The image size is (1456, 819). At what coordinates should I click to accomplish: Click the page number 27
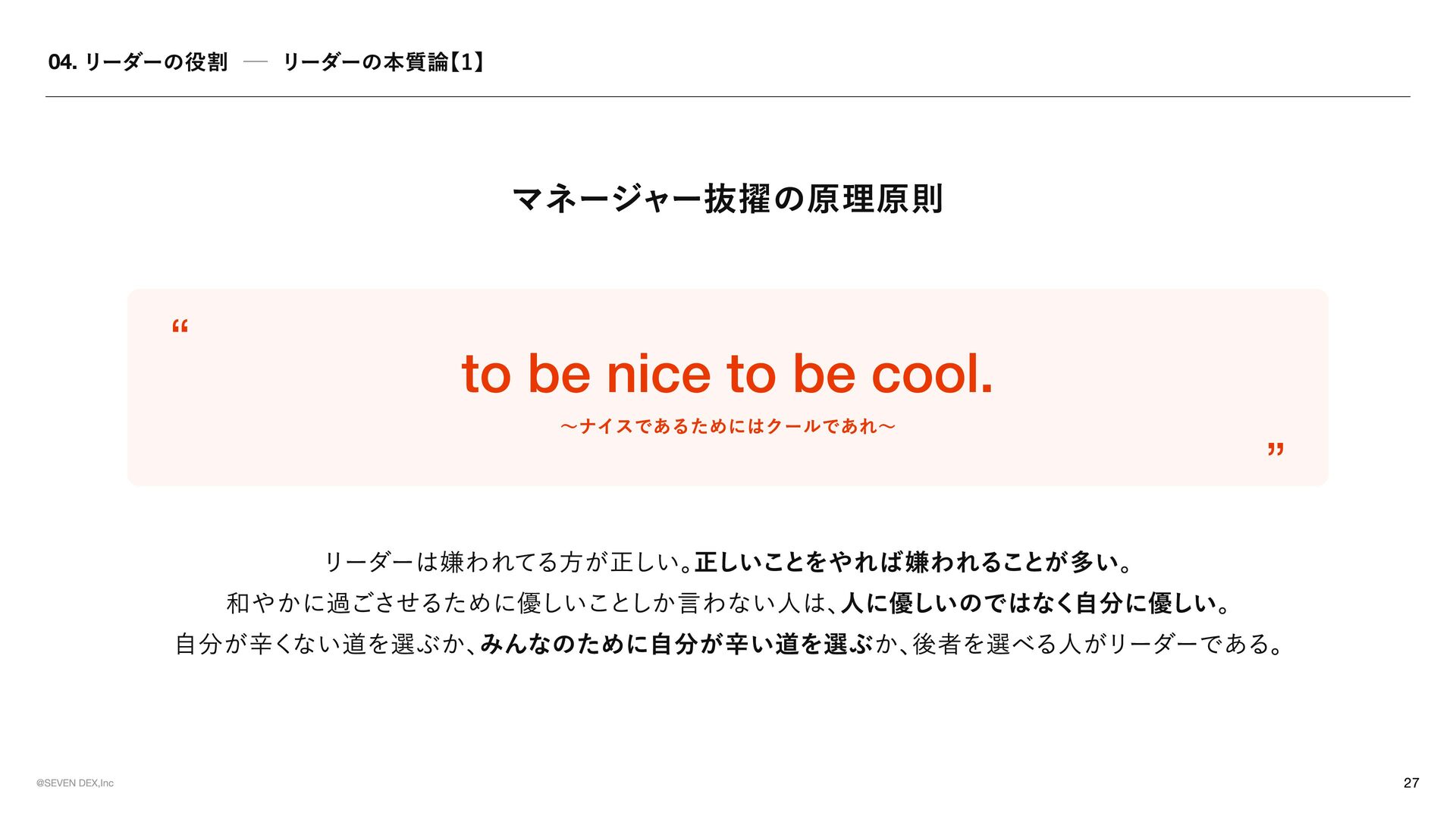tap(1411, 783)
